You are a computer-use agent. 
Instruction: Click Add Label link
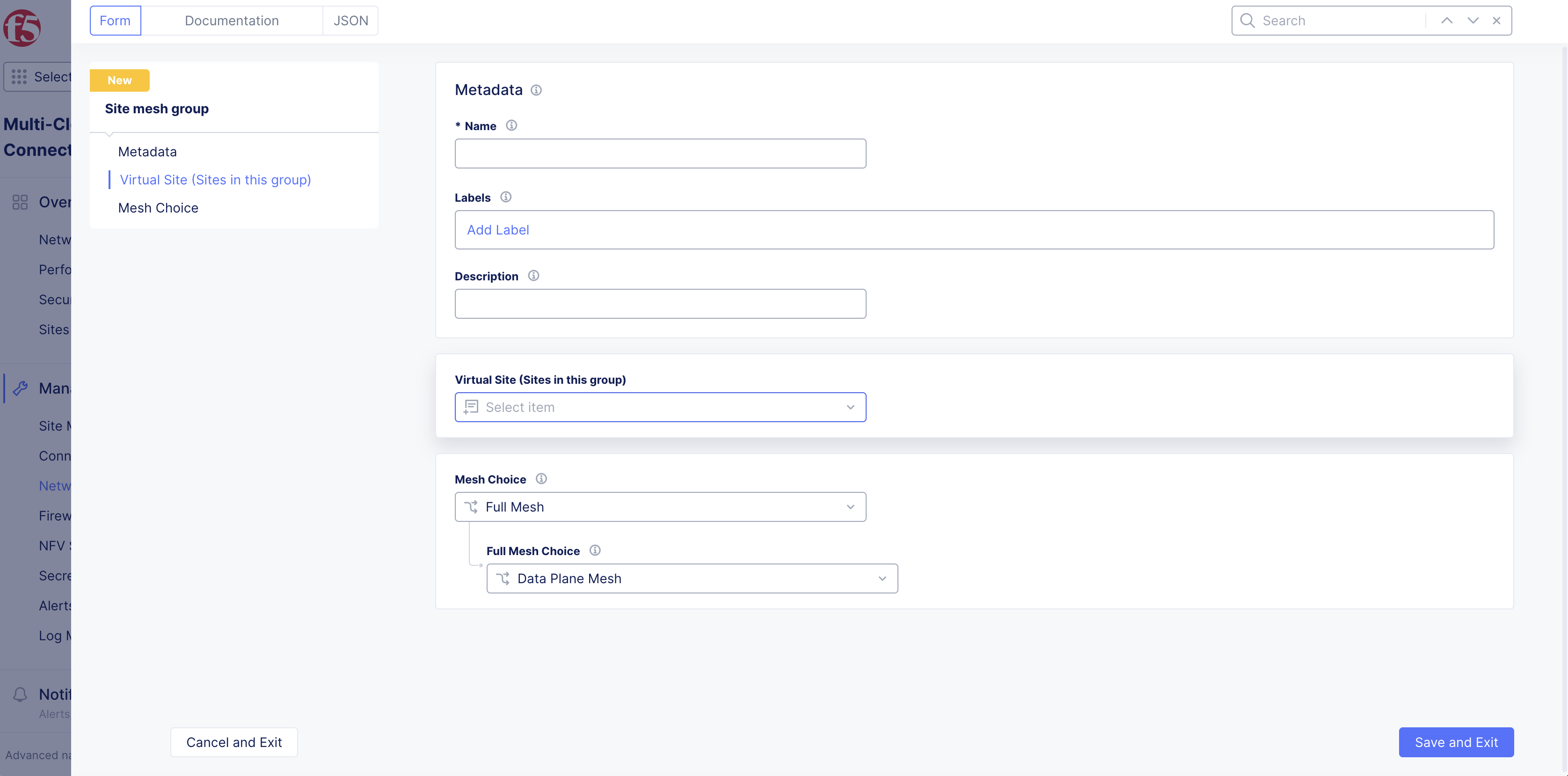tap(497, 230)
